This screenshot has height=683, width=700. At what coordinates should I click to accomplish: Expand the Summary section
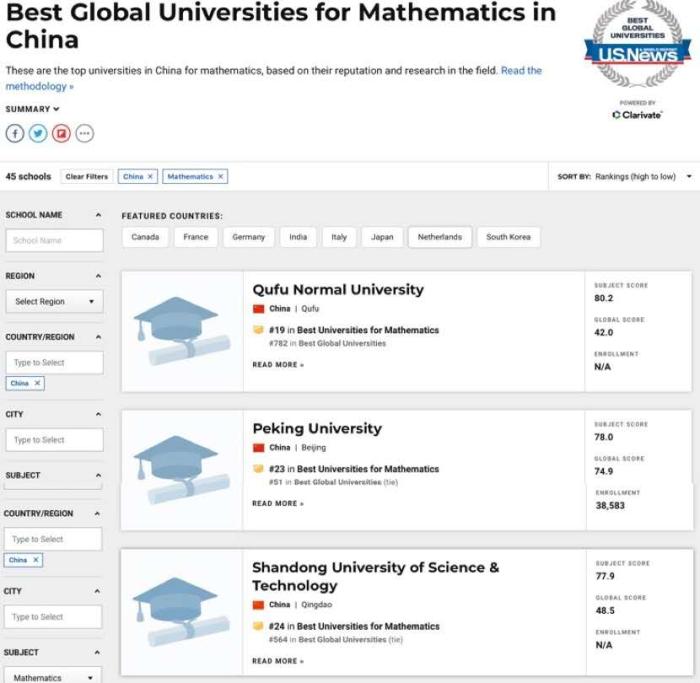coord(33,109)
